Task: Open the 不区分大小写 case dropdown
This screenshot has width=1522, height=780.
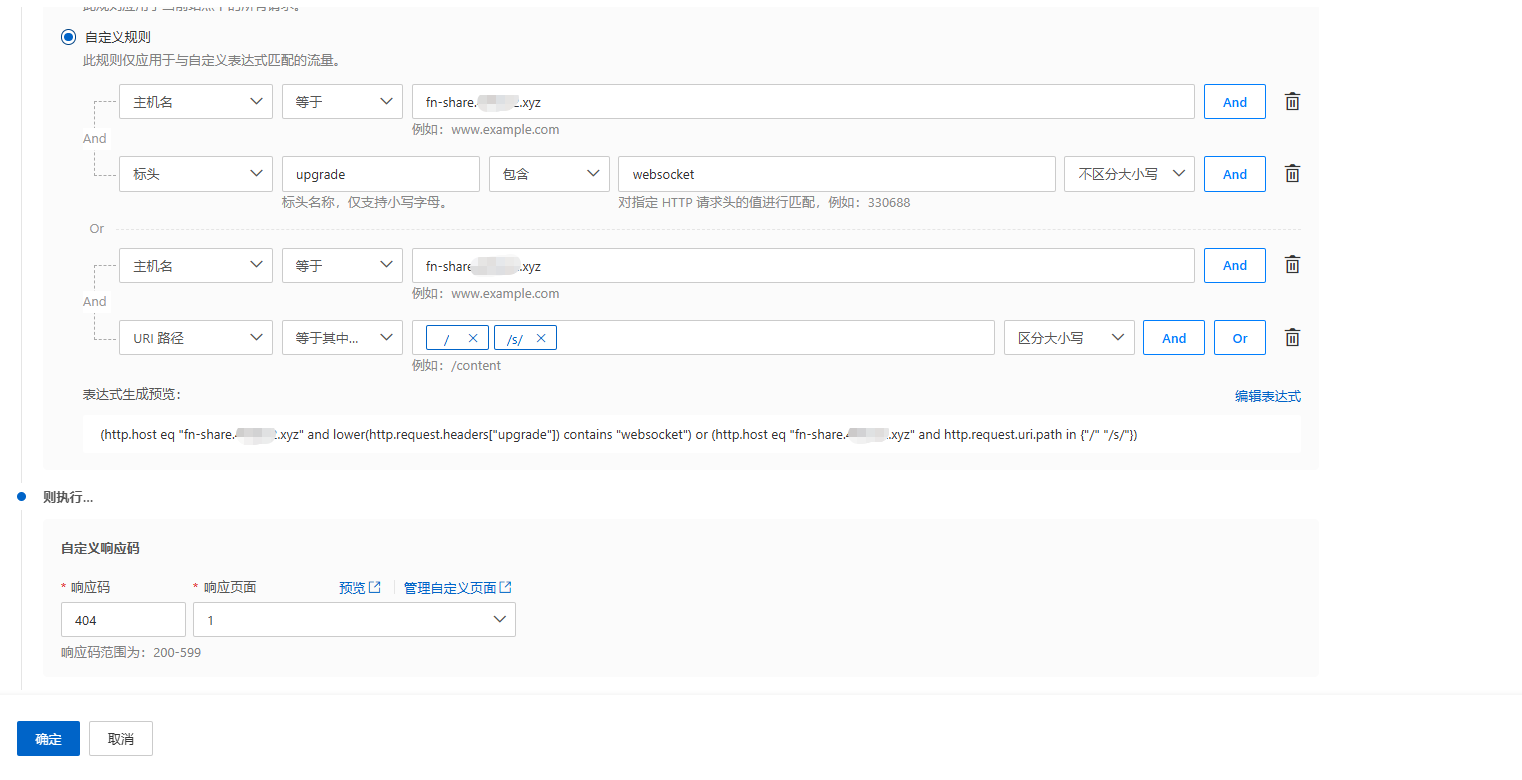Action: pos(1130,174)
